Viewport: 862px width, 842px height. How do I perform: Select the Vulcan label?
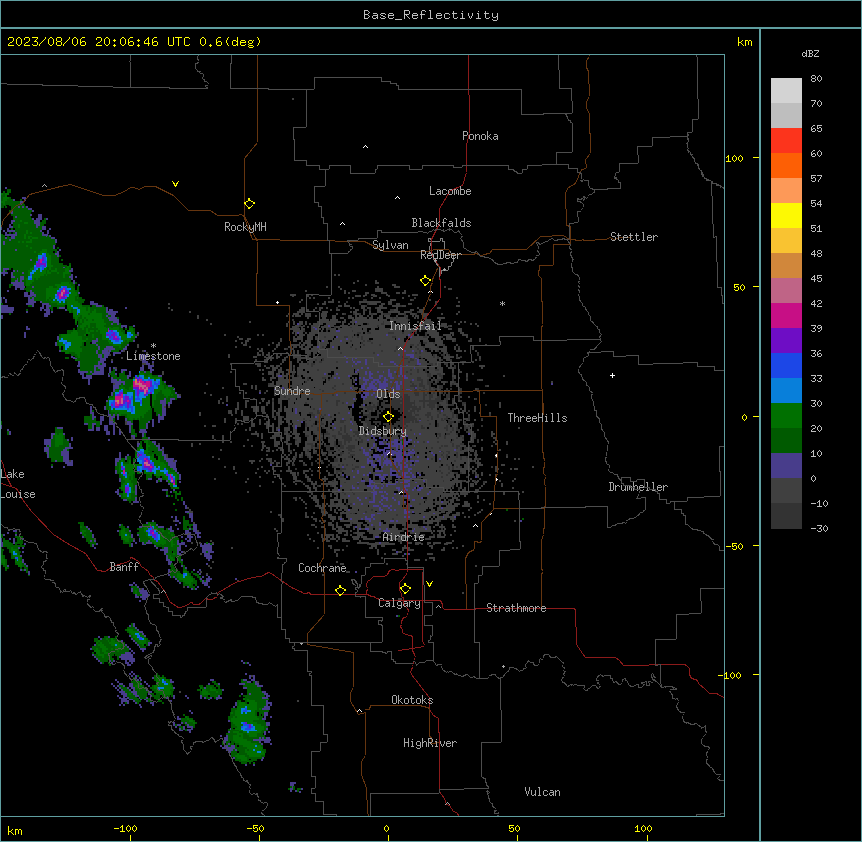tap(543, 792)
